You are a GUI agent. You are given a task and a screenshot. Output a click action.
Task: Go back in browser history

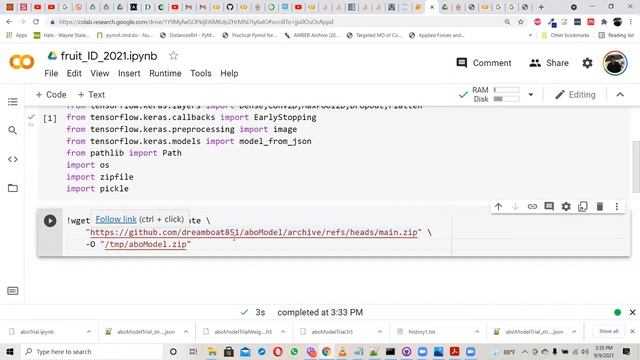[9, 22]
